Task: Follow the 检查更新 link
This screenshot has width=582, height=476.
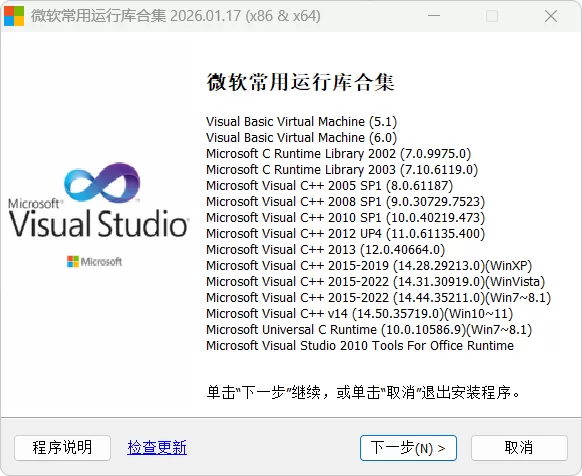Action: point(157,447)
